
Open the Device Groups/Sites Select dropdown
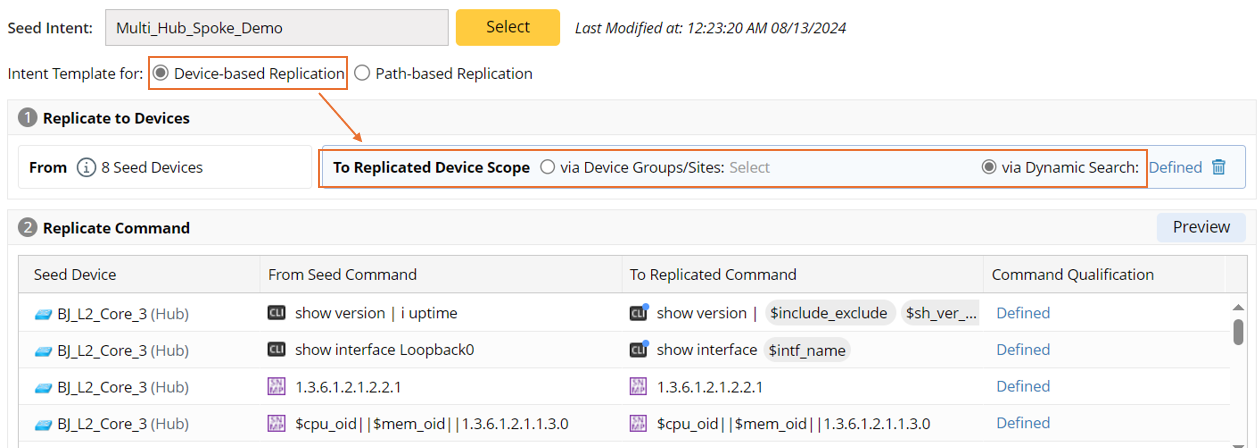[x=749, y=167]
